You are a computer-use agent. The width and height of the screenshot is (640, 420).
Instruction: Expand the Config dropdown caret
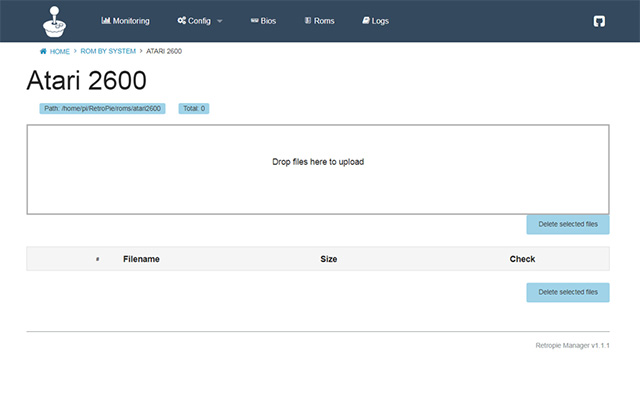point(220,21)
